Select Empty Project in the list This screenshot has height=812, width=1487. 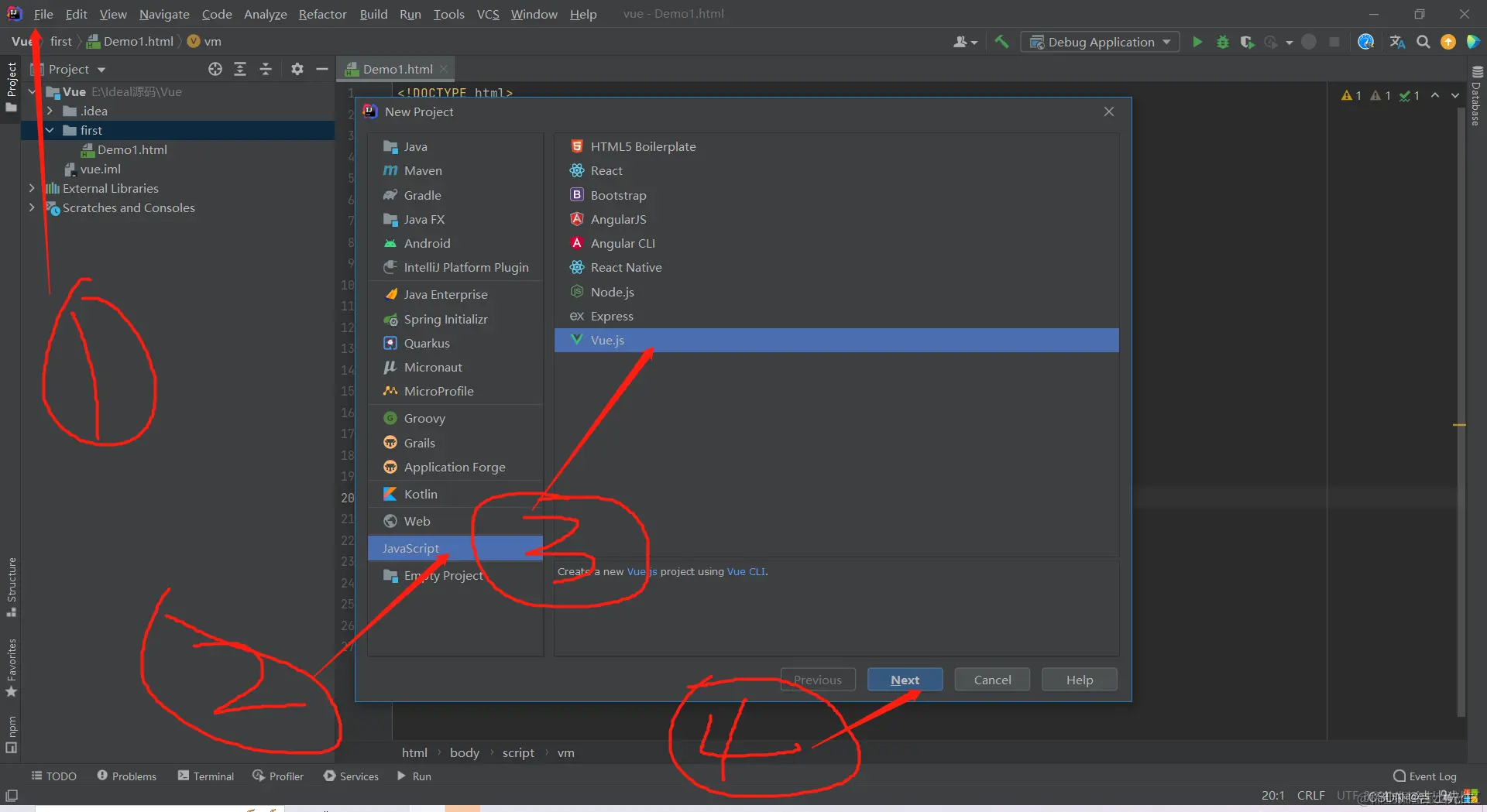tap(455, 575)
